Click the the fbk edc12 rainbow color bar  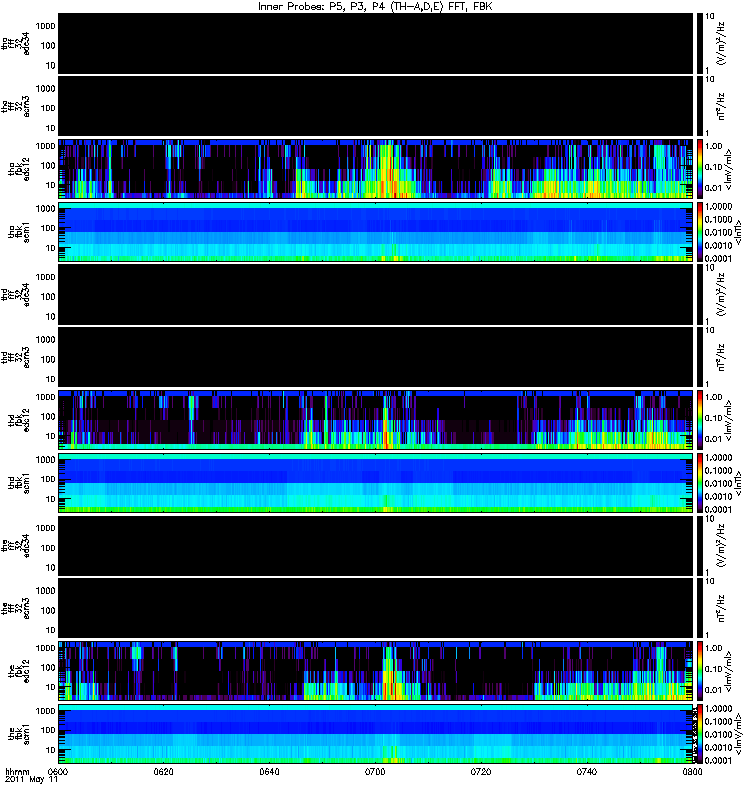click(700, 671)
